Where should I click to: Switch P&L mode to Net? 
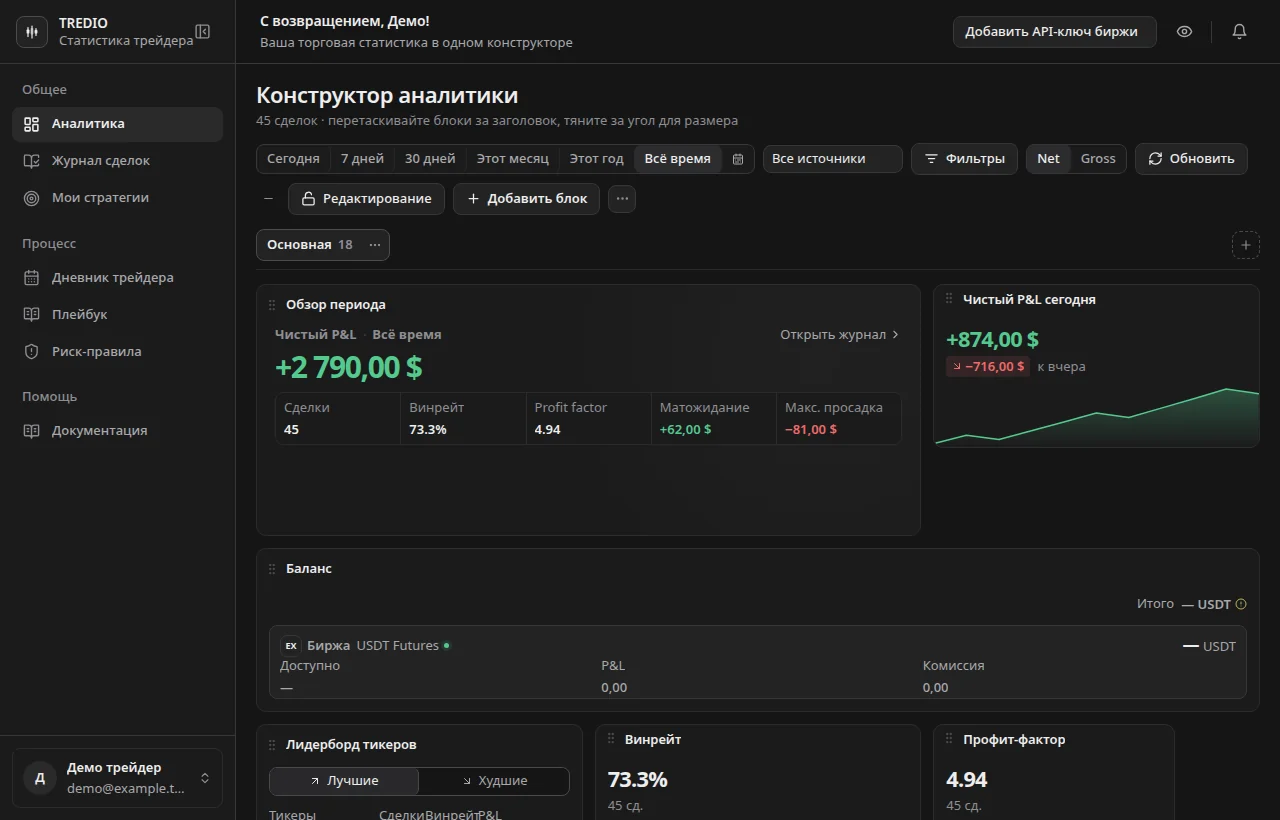pyautogui.click(x=1049, y=159)
